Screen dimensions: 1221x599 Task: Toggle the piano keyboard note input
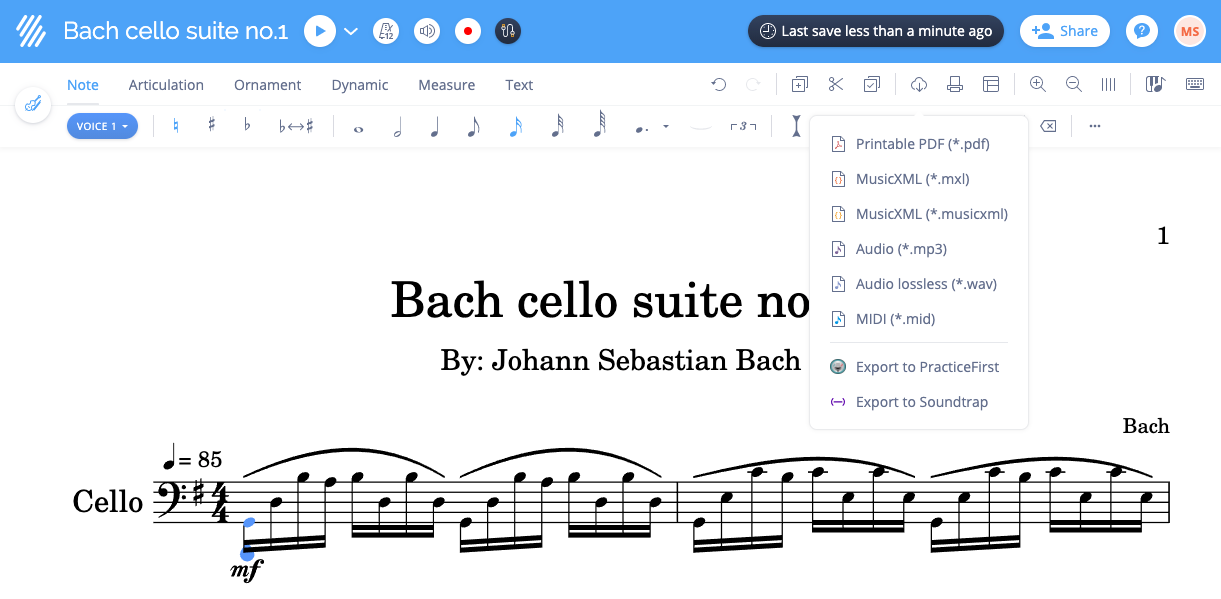coord(1156,85)
